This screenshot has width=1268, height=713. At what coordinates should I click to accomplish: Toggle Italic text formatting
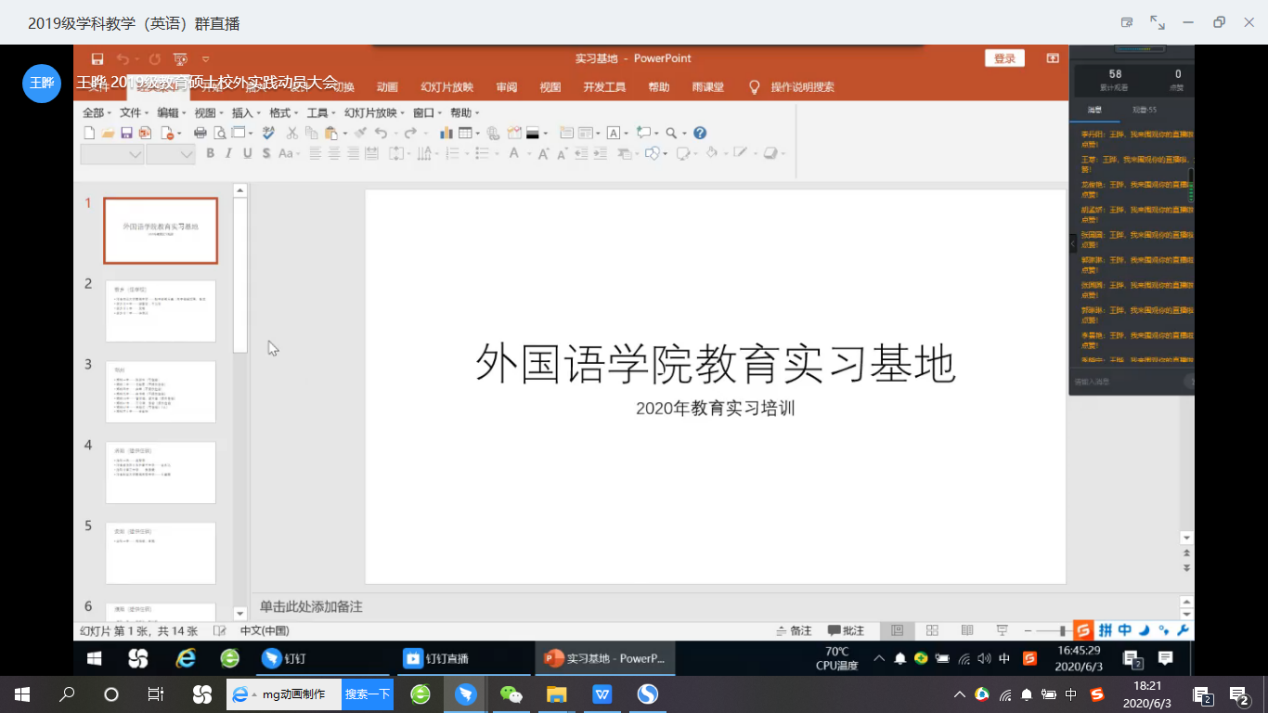[x=229, y=154]
